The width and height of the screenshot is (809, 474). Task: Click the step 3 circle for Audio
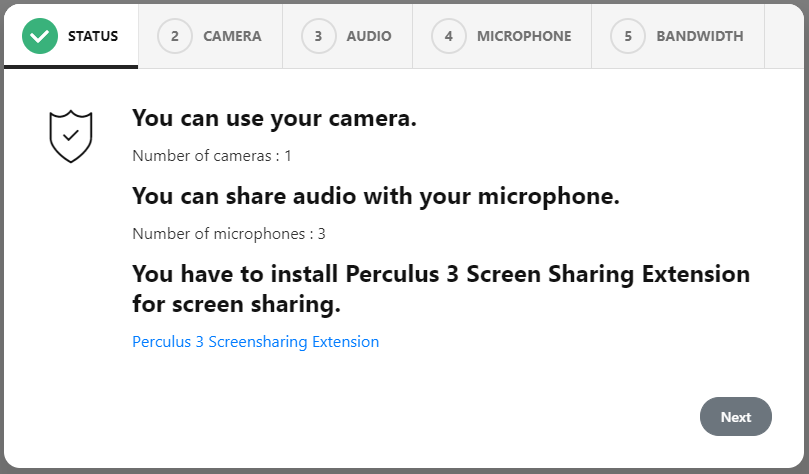coord(318,36)
